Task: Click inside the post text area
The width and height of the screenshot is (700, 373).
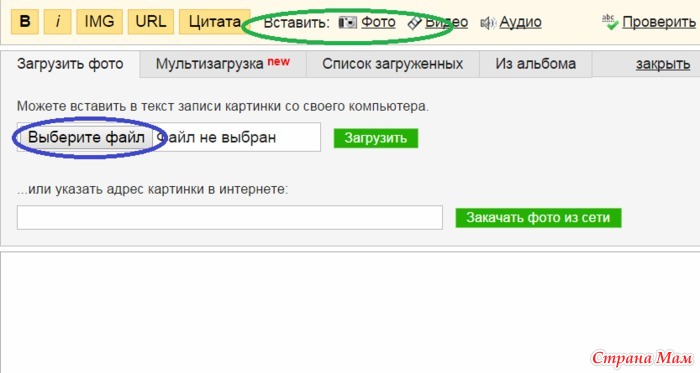Action: [350, 312]
